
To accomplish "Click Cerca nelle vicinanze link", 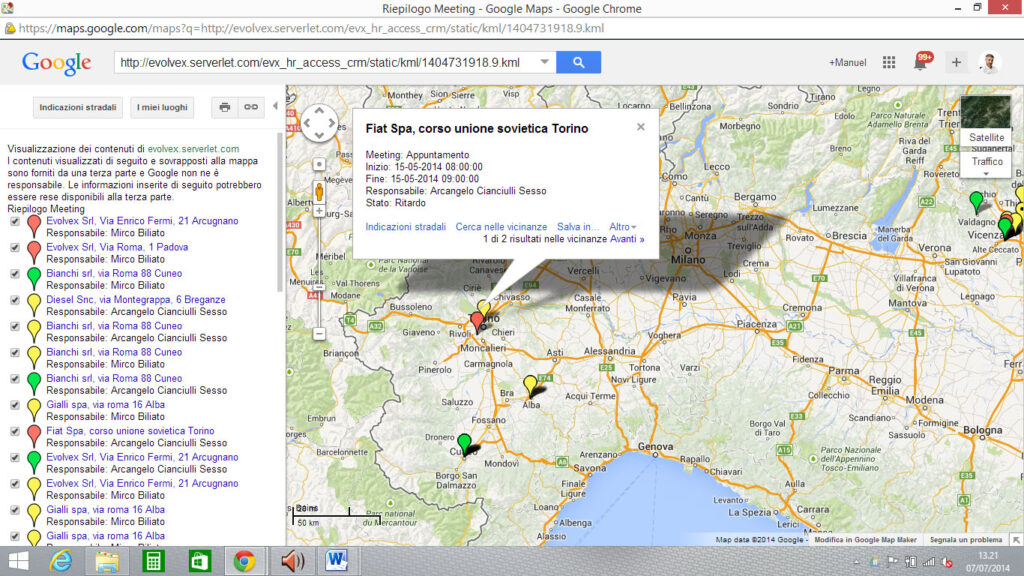I will 501,227.
